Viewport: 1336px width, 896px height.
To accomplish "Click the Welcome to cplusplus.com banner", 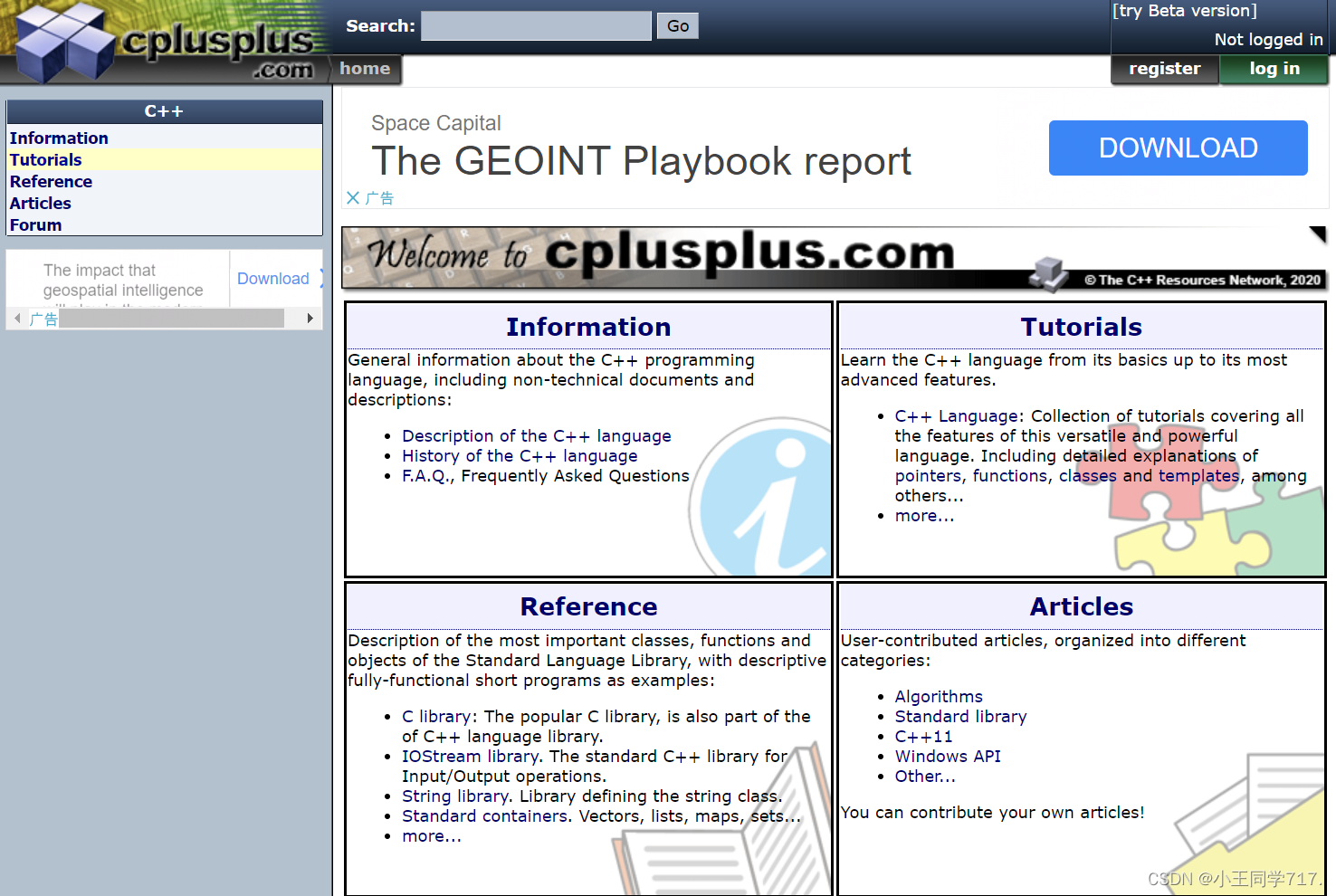I will click(x=833, y=258).
